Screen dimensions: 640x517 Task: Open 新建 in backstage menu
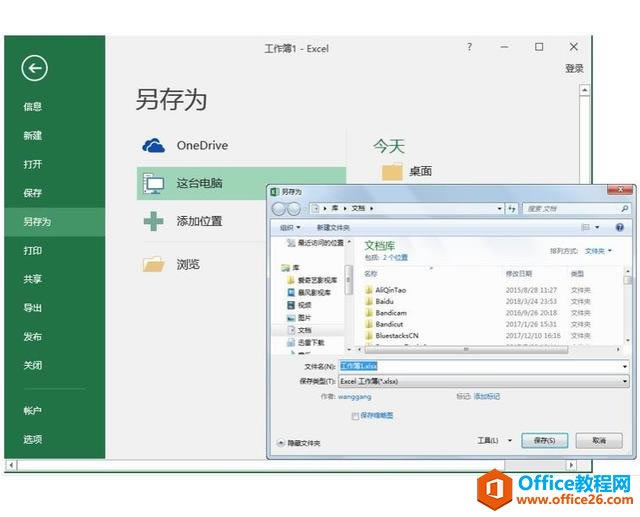pos(33,135)
